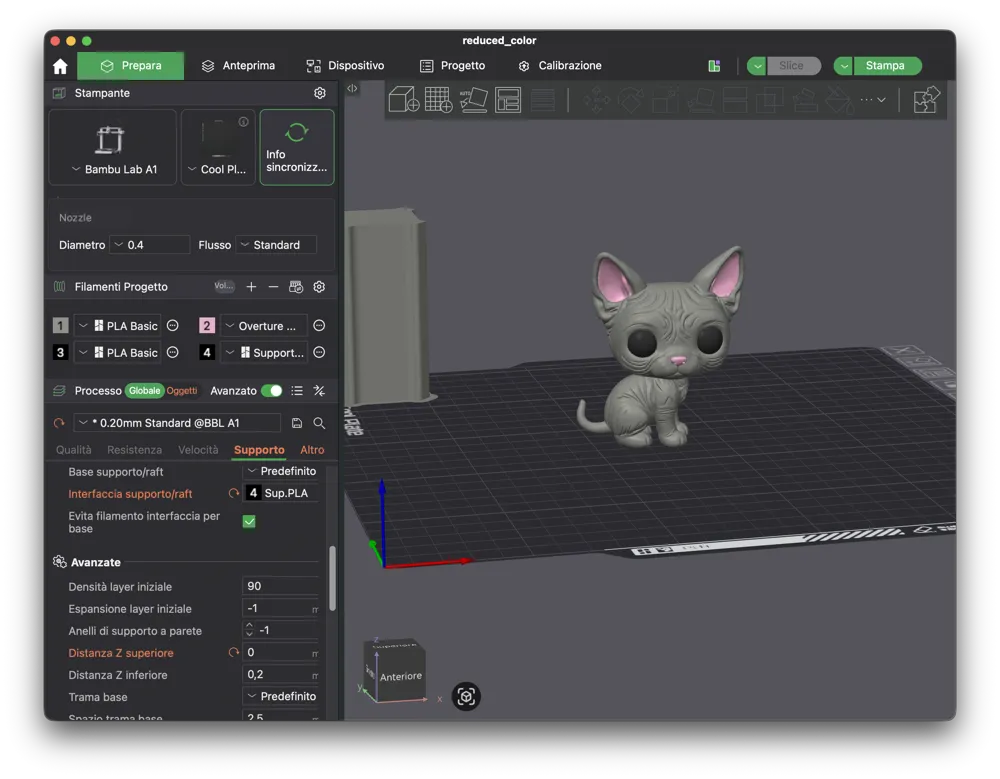
Task: Select the Altro settings tab
Action: (x=312, y=450)
